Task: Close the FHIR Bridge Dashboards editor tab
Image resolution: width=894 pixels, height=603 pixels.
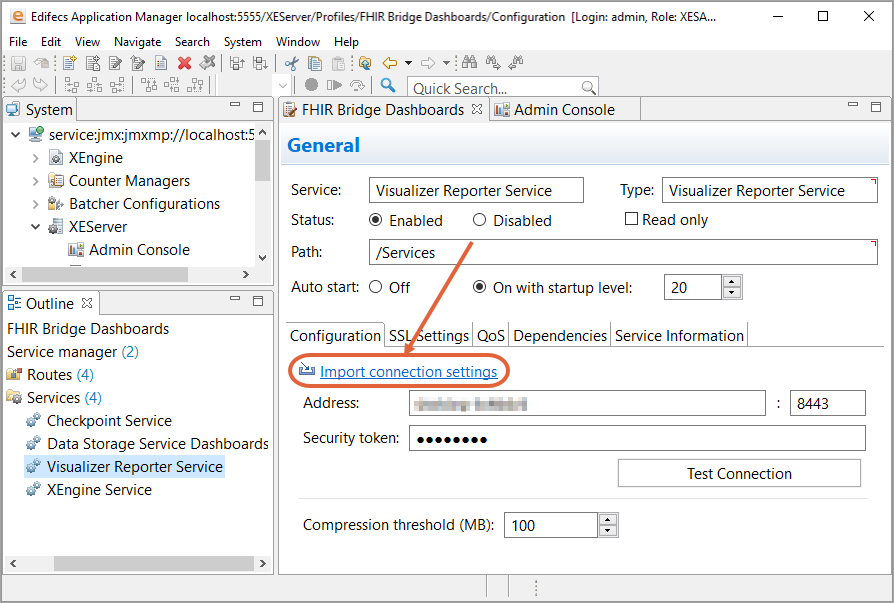Action: [477, 109]
